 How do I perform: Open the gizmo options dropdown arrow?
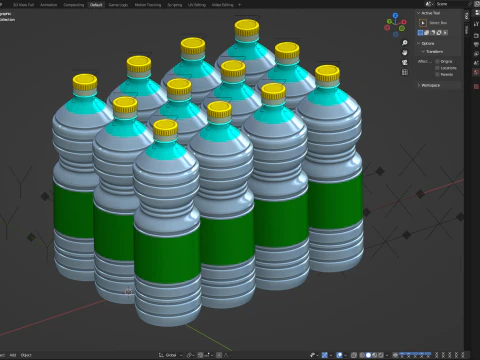pos(331,355)
